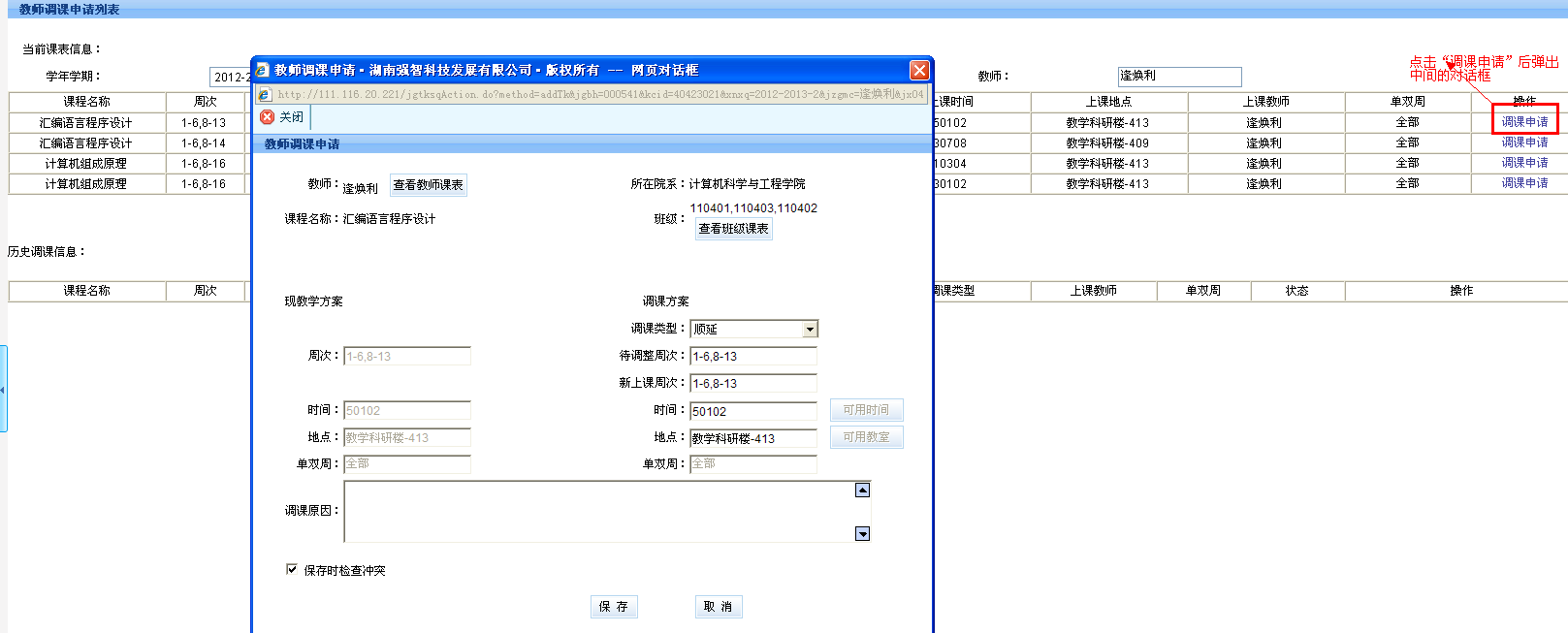This screenshot has height=633, width=1568.
Task: Click into the 调课原因 text area
Action: tap(598, 511)
